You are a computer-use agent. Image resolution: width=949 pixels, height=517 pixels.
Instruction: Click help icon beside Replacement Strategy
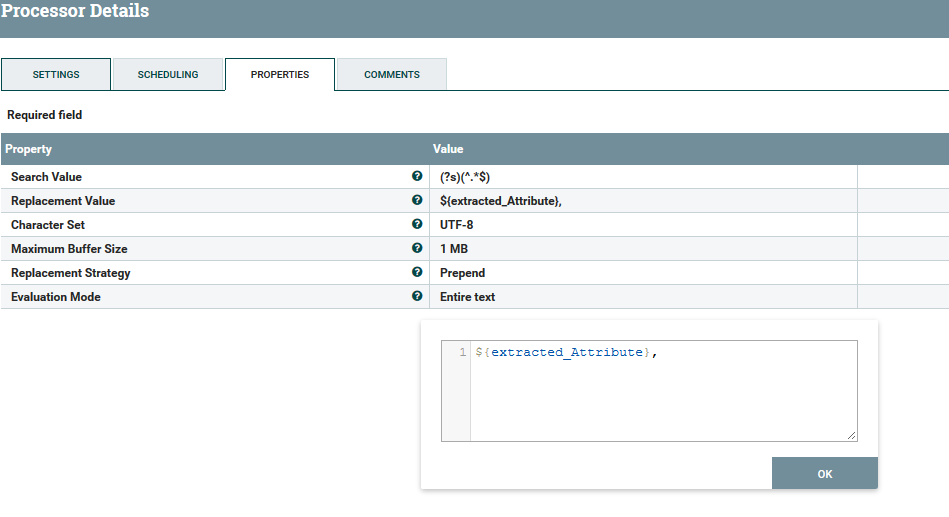click(417, 272)
